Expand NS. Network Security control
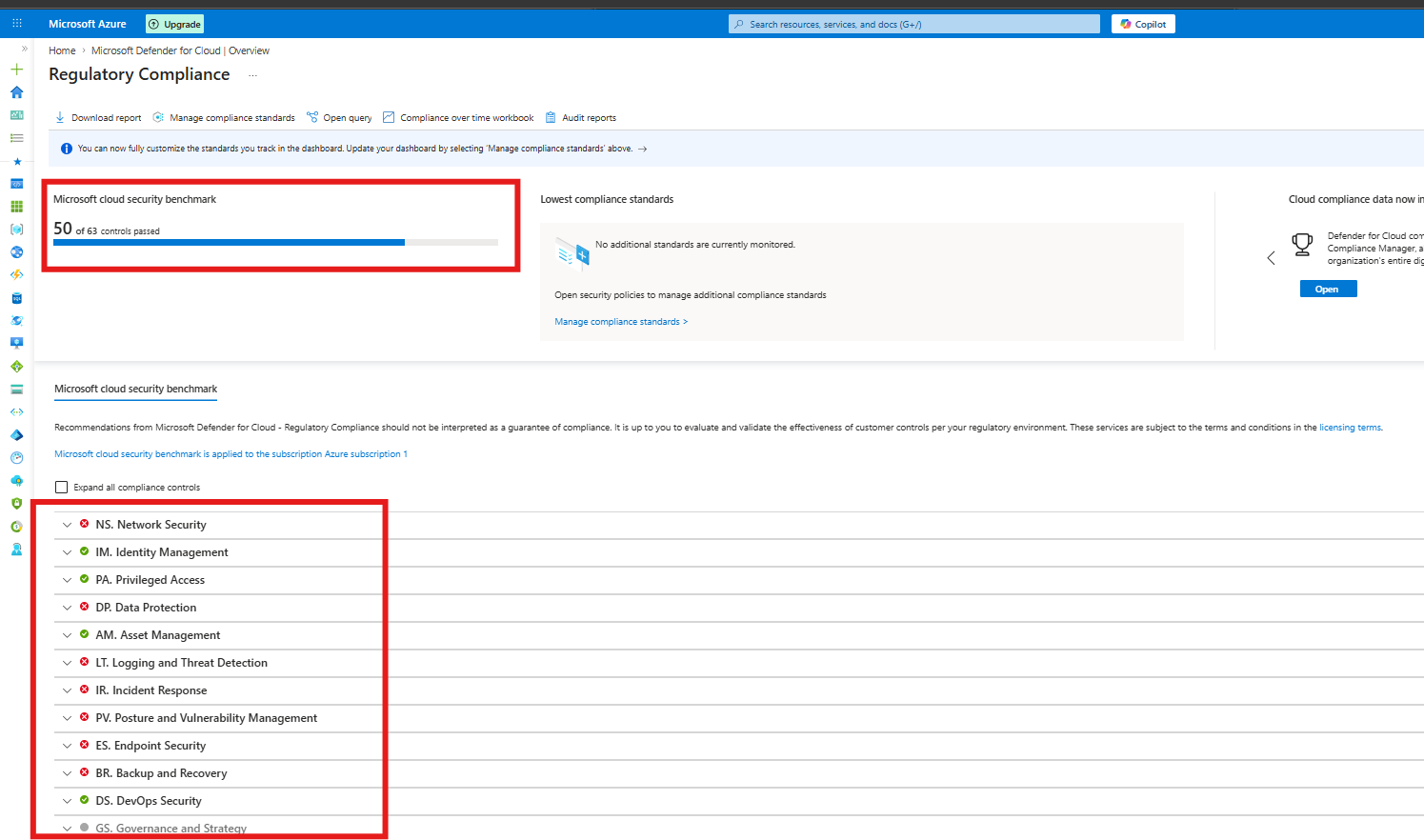1424x840 pixels. pyautogui.click(x=67, y=525)
